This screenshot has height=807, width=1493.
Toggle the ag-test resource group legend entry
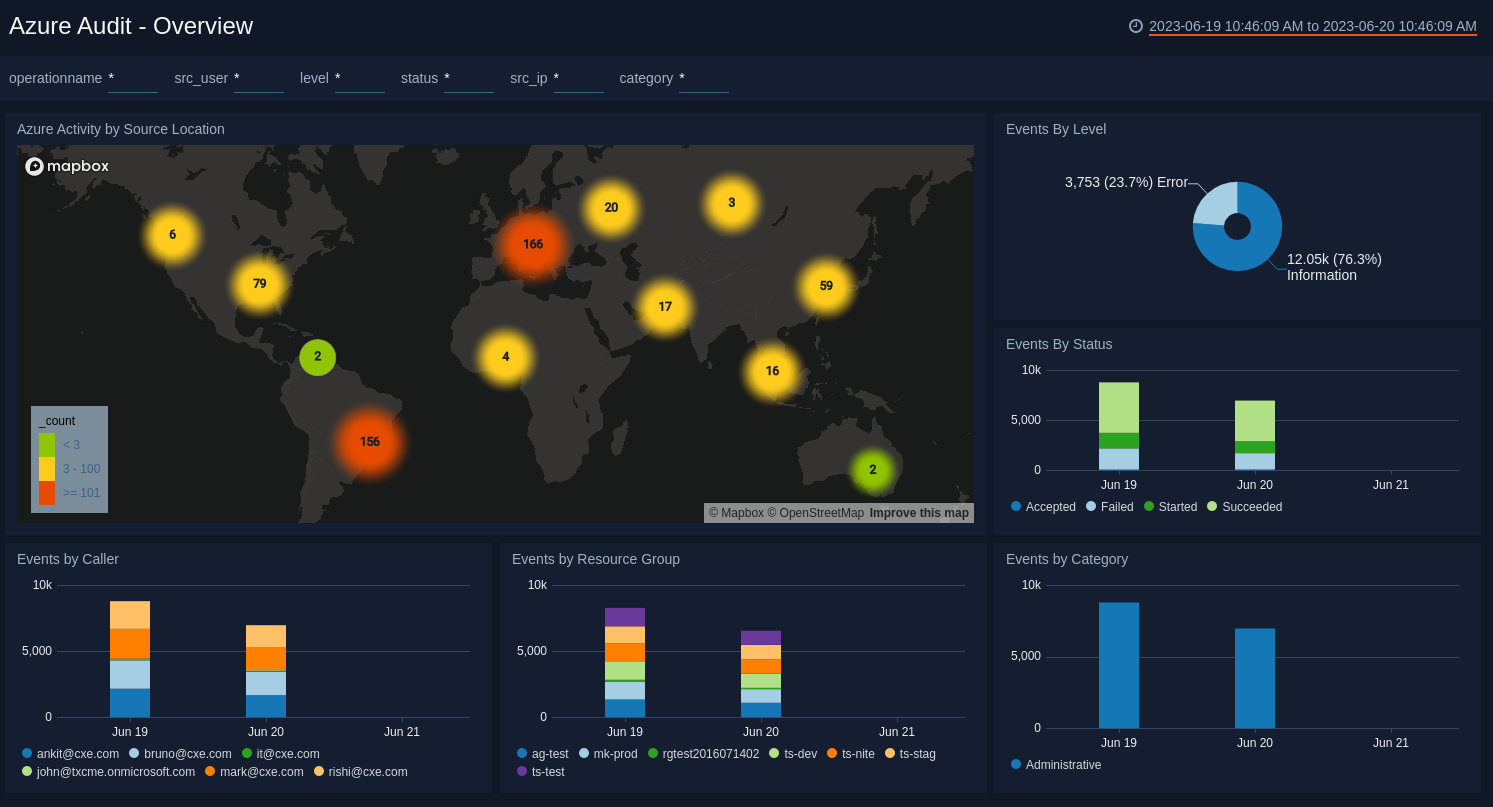pos(542,754)
